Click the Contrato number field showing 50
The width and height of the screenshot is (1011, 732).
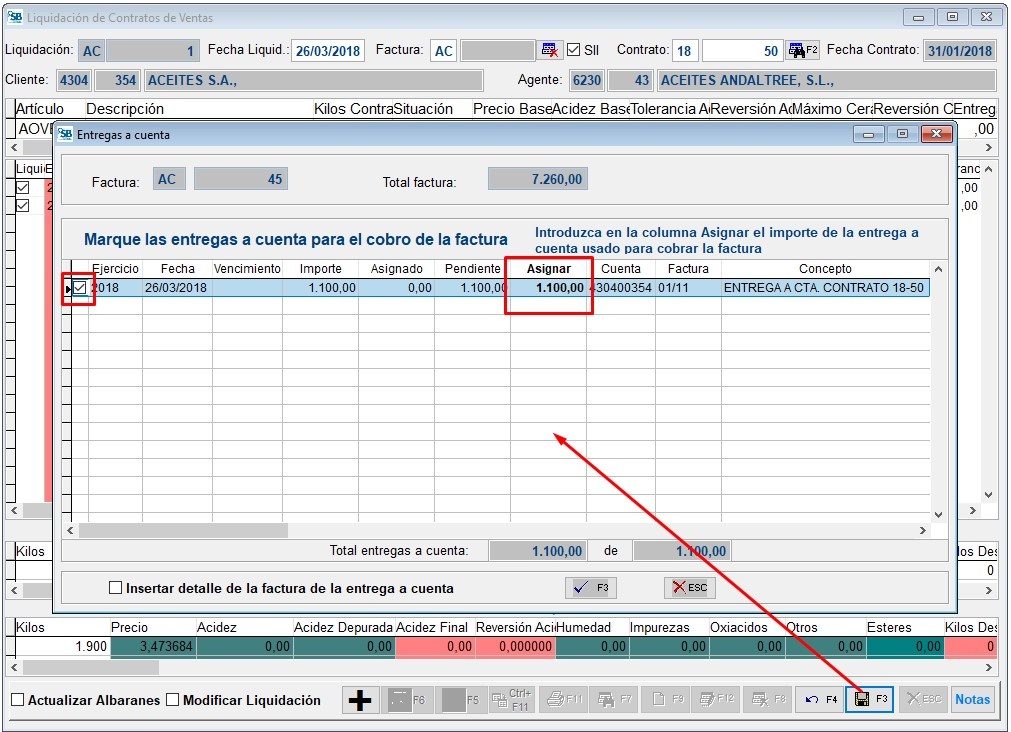pyautogui.click(x=742, y=51)
